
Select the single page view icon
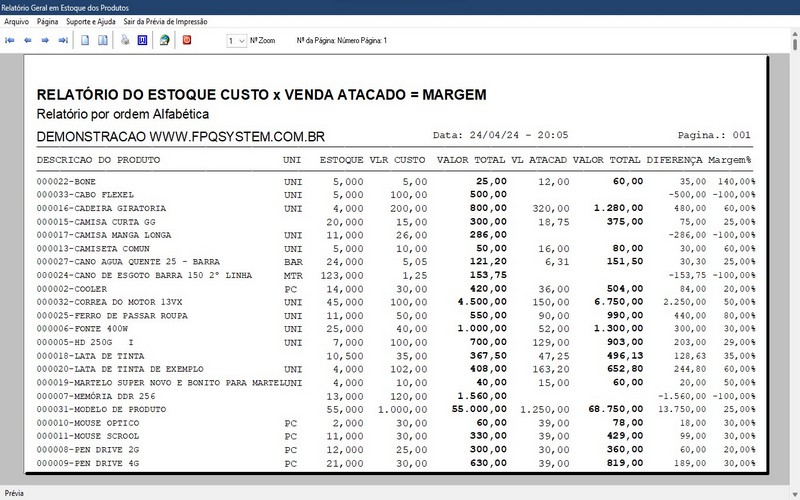85,40
